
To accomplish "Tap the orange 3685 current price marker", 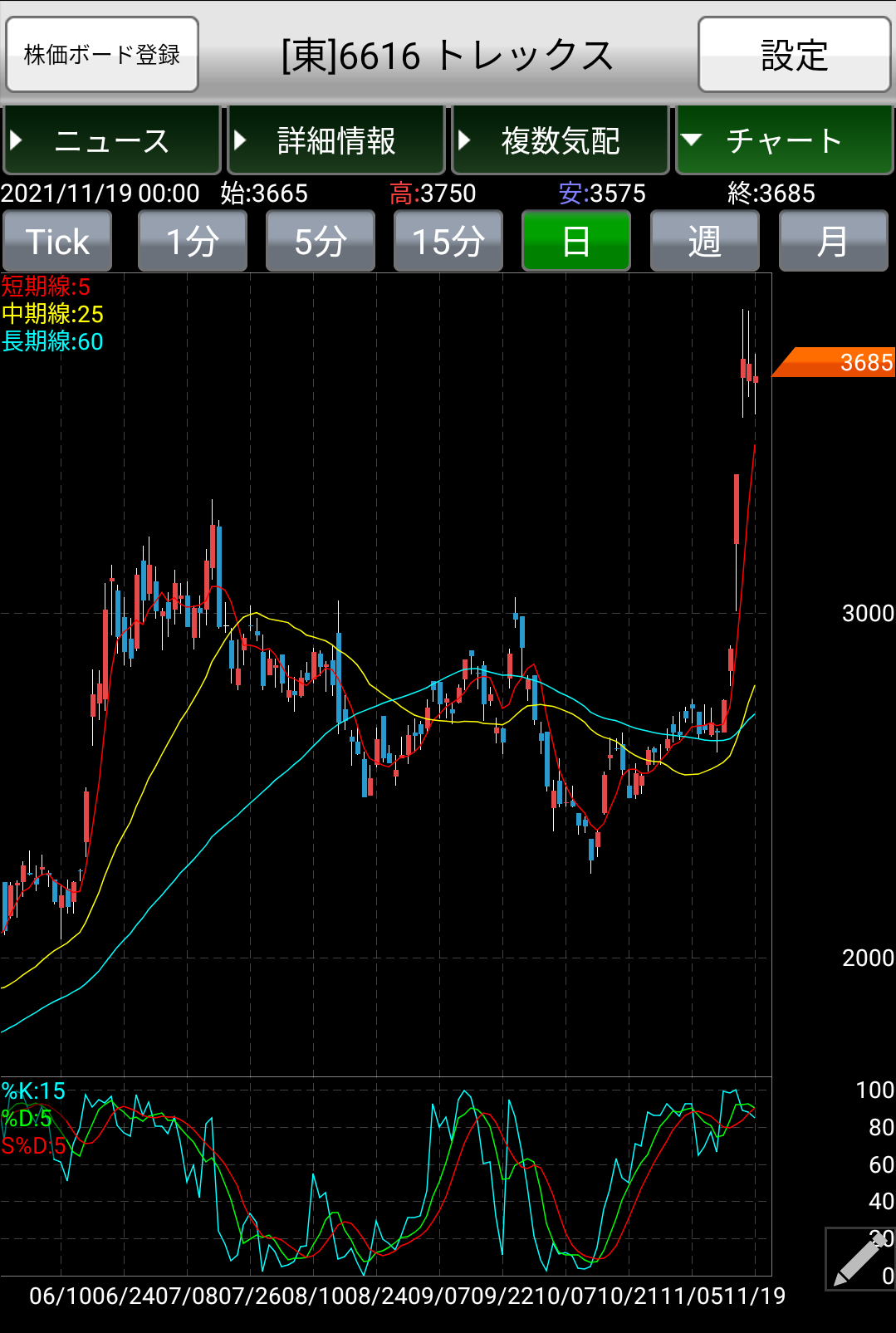I will pyautogui.click(x=835, y=362).
